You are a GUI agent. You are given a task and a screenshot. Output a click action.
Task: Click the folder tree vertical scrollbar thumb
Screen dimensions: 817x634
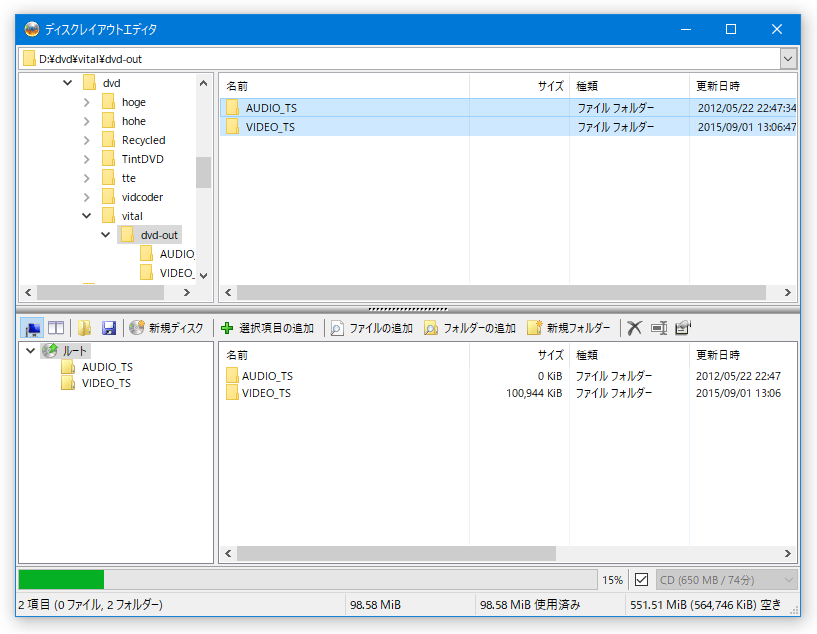click(x=203, y=172)
